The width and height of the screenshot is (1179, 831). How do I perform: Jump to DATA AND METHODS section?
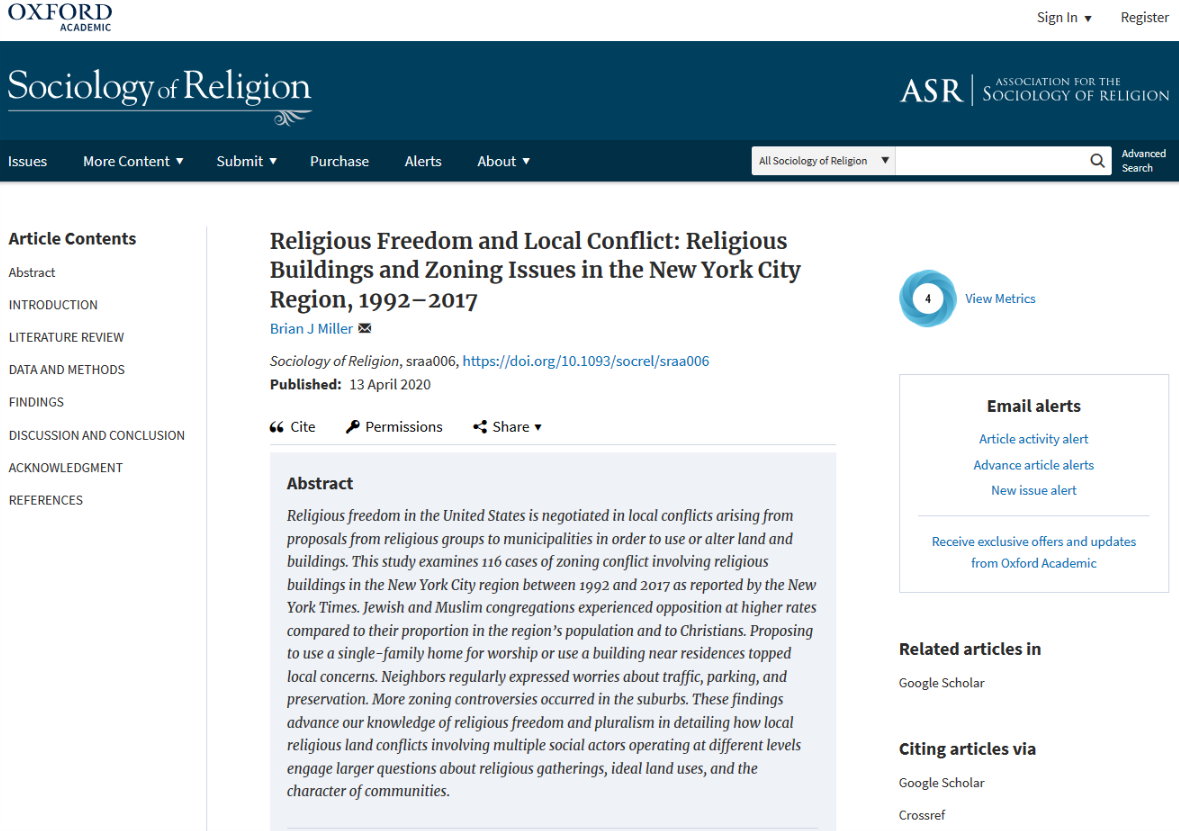click(x=66, y=369)
